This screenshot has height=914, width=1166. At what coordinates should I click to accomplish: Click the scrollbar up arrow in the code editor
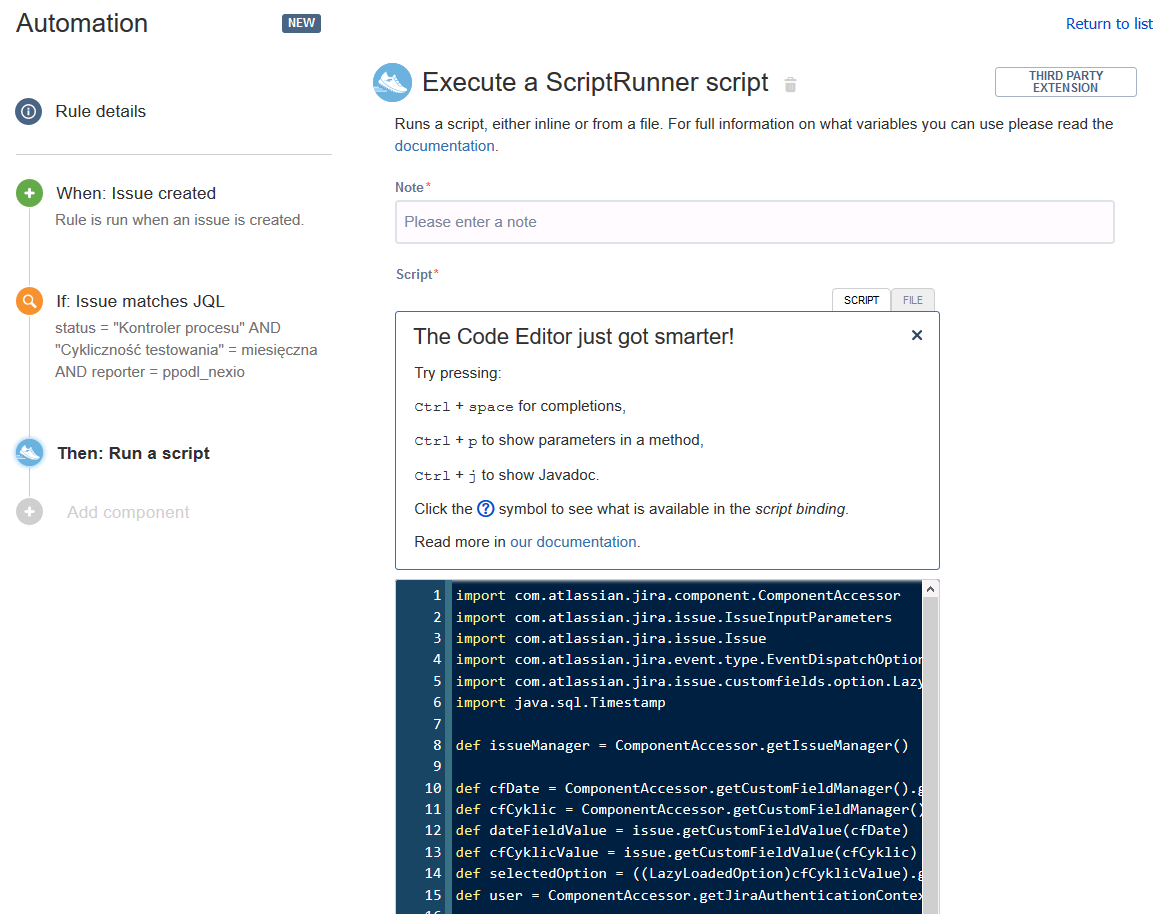pyautogui.click(x=930, y=587)
